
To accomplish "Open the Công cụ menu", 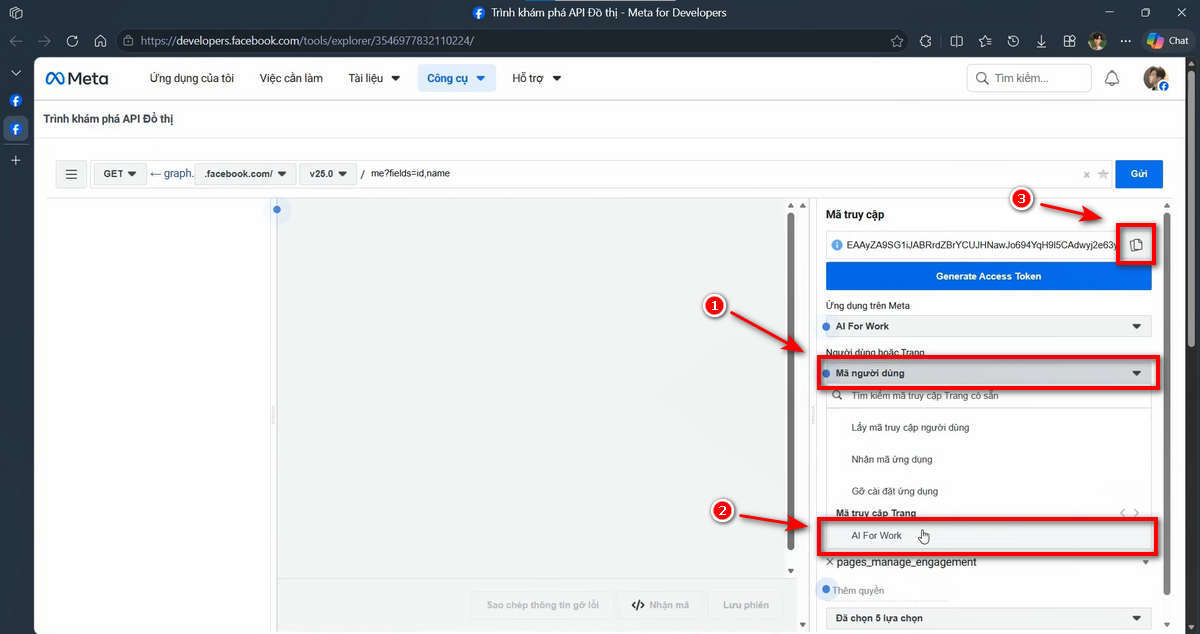I will (456, 78).
